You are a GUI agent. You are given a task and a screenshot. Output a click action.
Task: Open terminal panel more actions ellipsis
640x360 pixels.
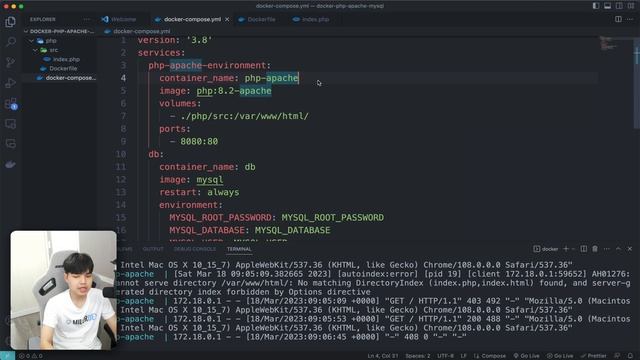point(607,249)
